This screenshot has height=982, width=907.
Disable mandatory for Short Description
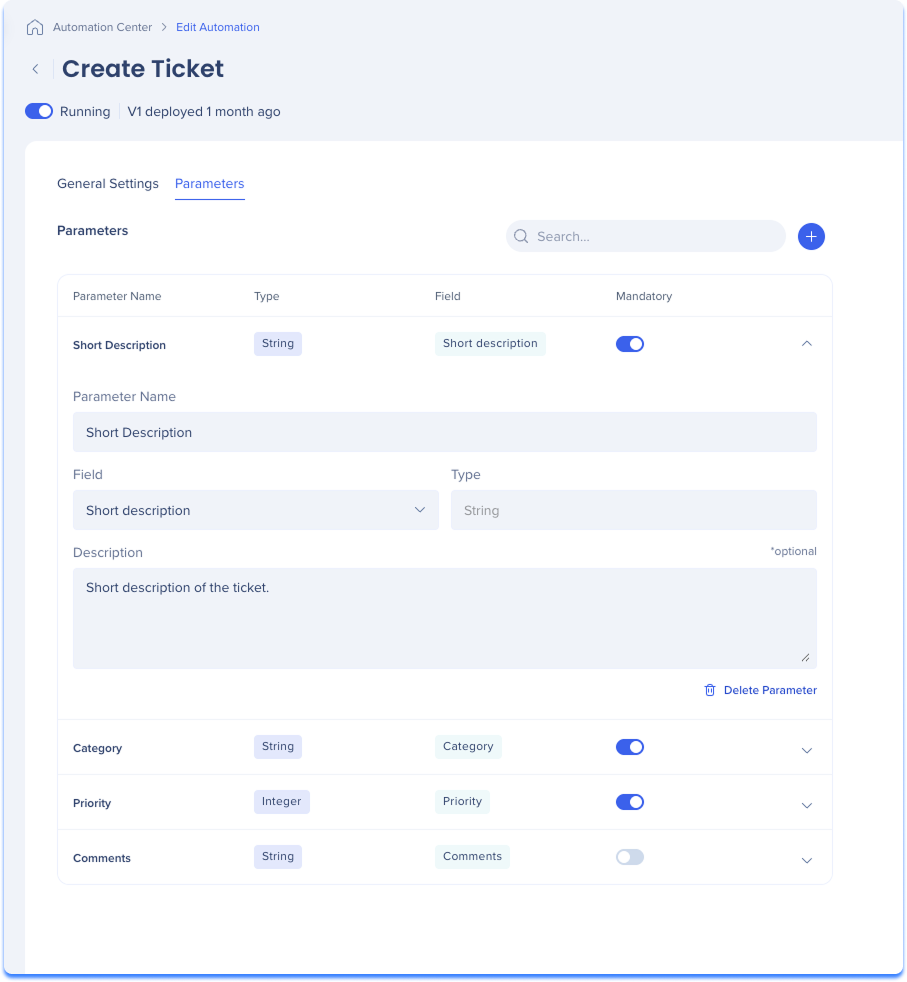630,344
